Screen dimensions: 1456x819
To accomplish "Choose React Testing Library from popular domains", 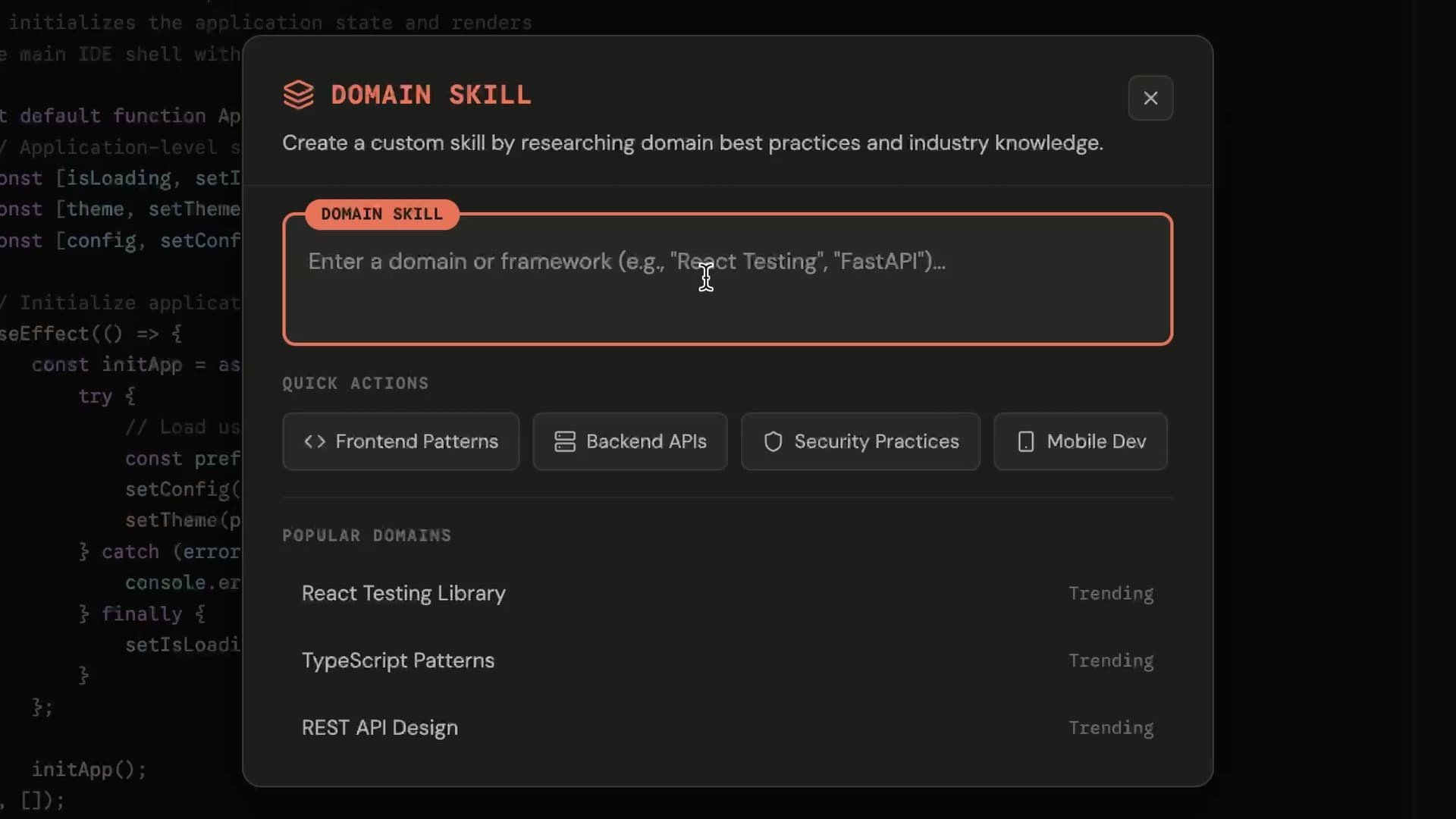I will coord(727,593).
